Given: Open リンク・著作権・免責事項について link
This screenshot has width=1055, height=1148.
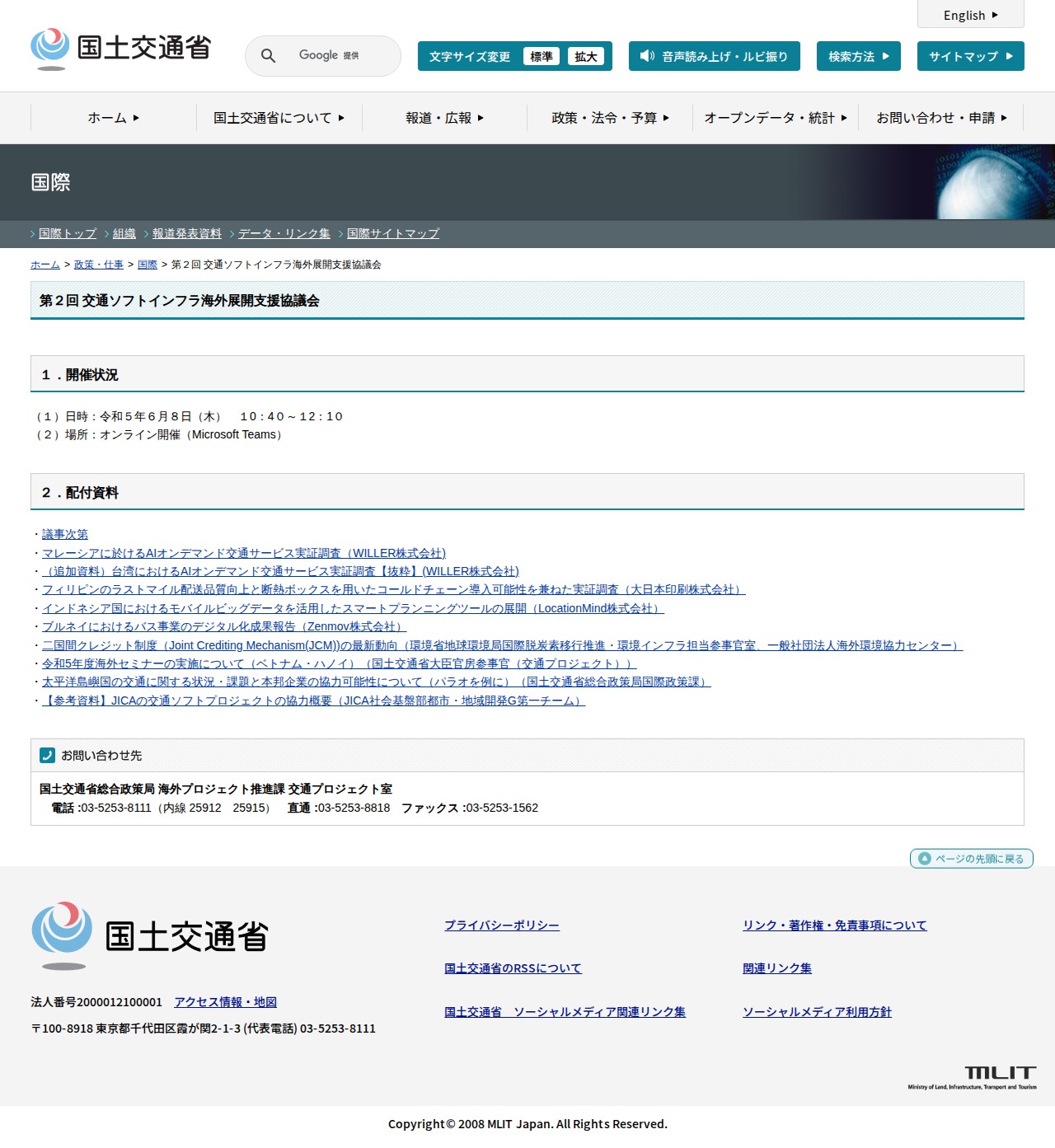Looking at the screenshot, I should point(835,925).
